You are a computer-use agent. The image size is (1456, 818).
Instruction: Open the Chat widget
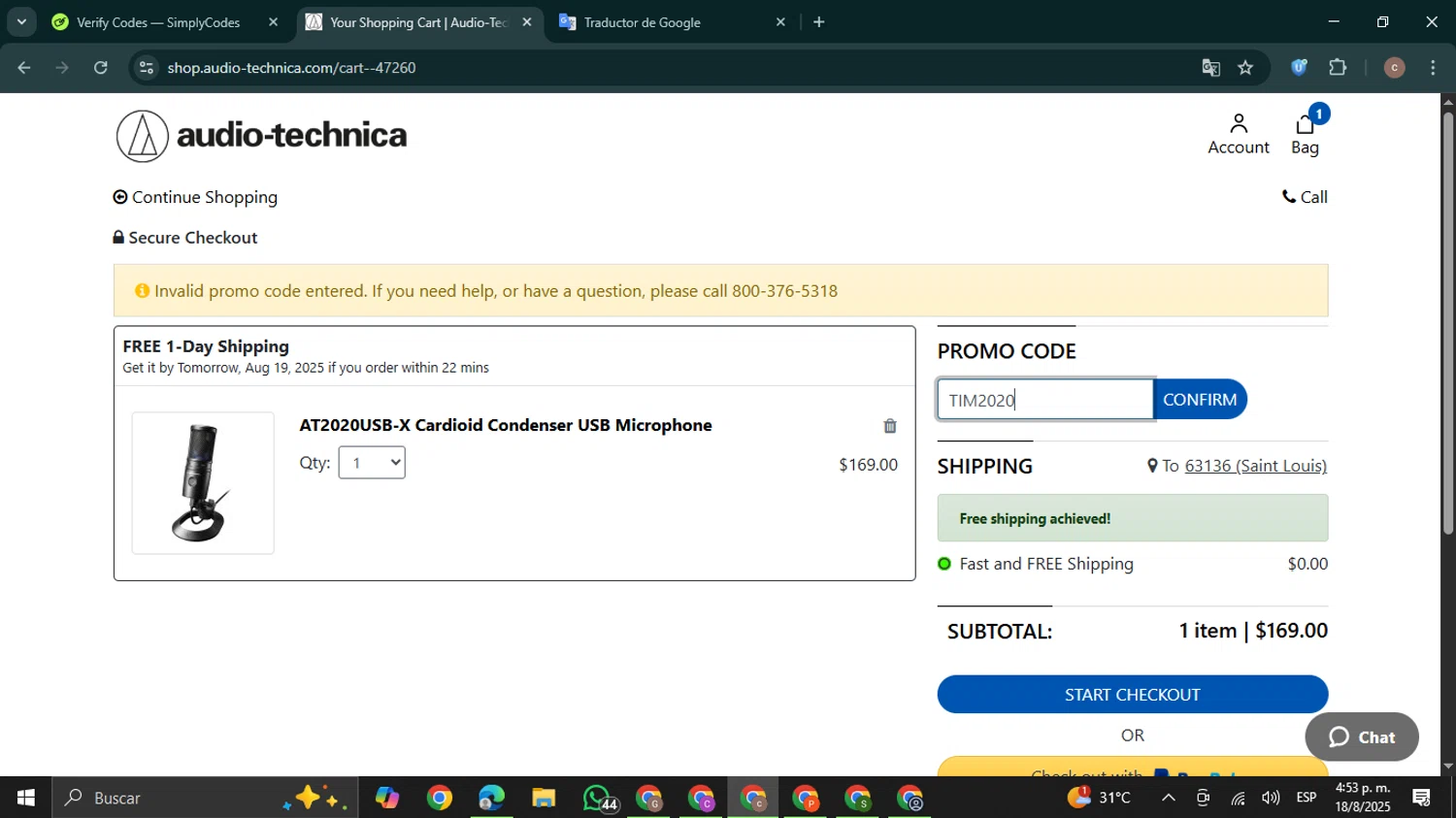1361,736
